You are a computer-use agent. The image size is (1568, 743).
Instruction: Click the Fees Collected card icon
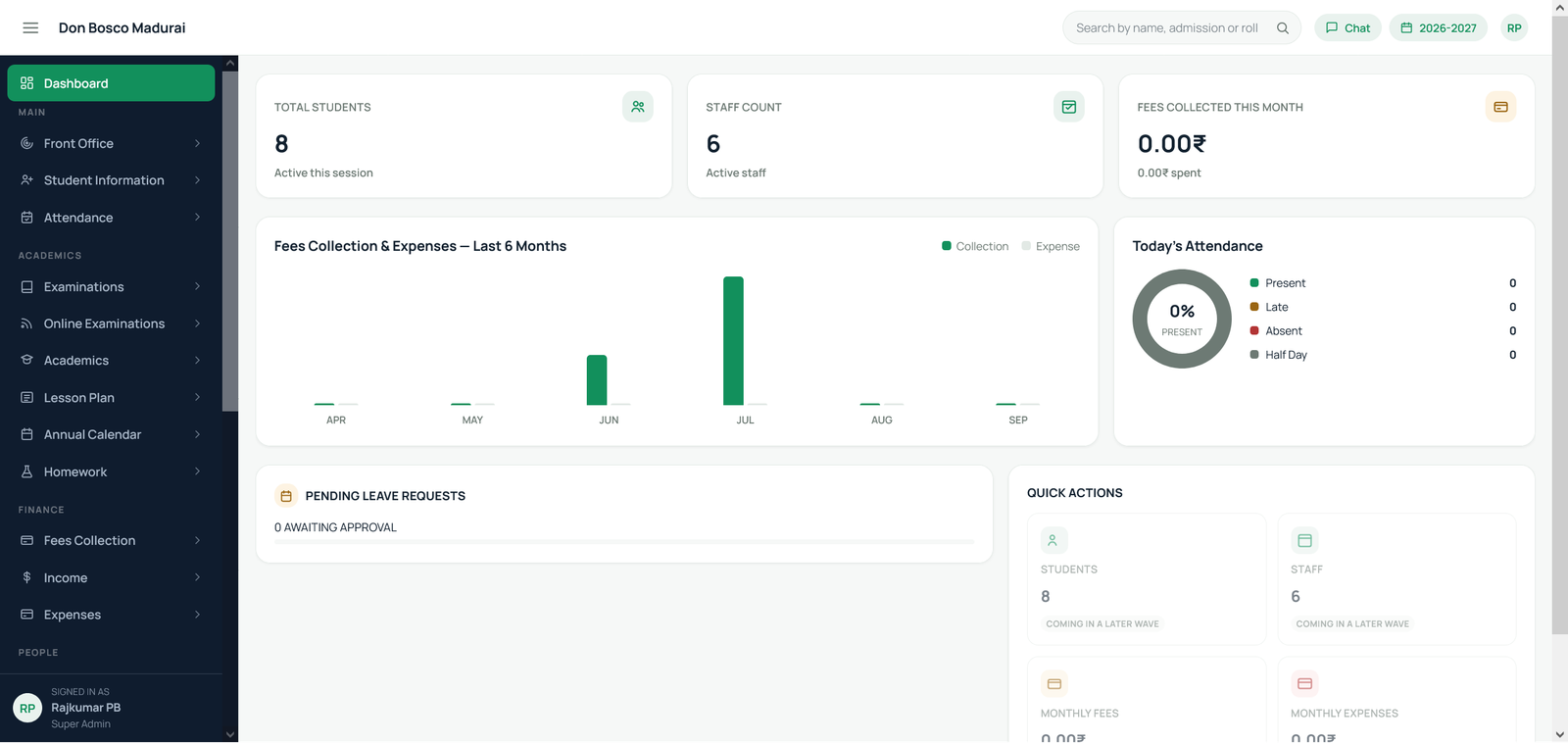[x=1500, y=107]
